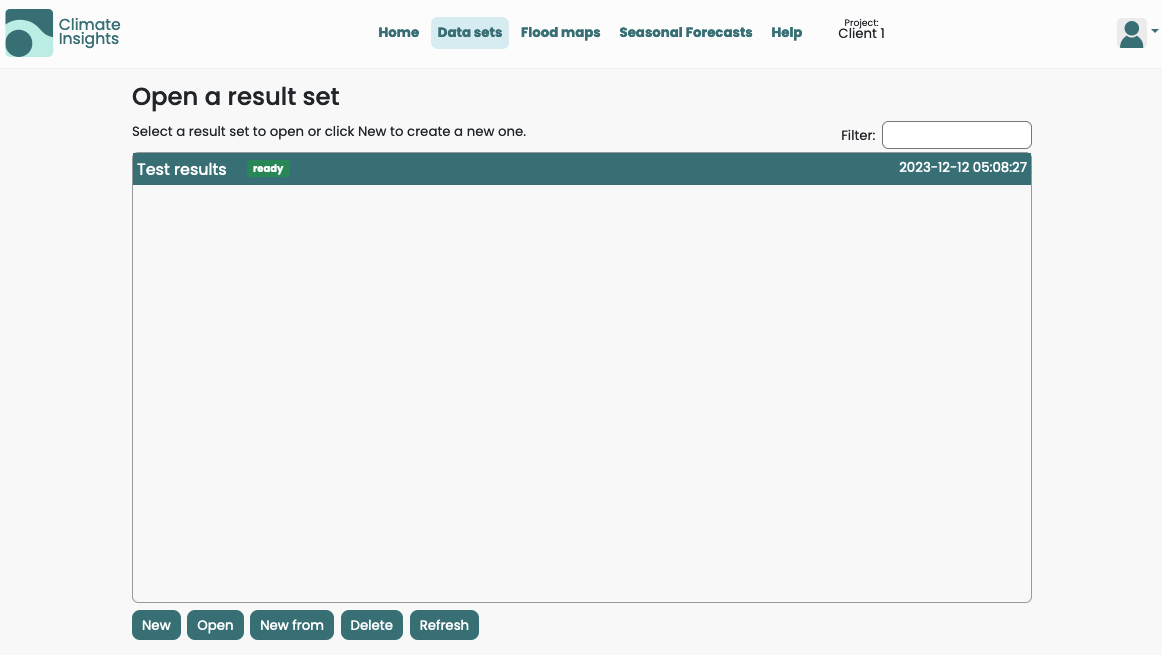
Task: Go to the Home menu item
Action: coord(399,33)
